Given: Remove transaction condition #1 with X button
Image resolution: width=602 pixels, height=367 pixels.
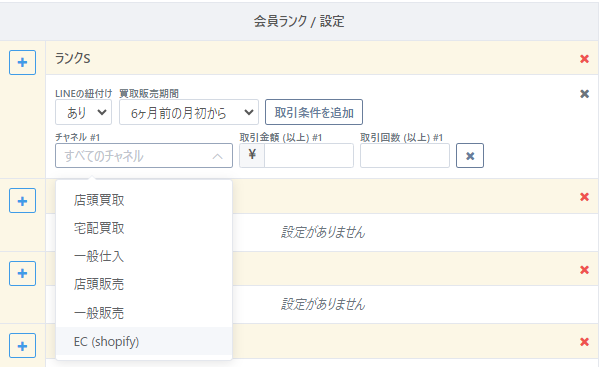Looking at the screenshot, I should [470, 156].
